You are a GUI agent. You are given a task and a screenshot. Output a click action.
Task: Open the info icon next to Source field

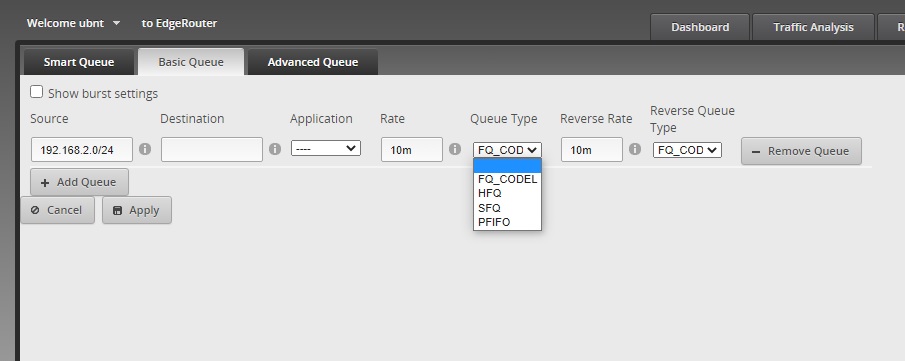pos(145,149)
